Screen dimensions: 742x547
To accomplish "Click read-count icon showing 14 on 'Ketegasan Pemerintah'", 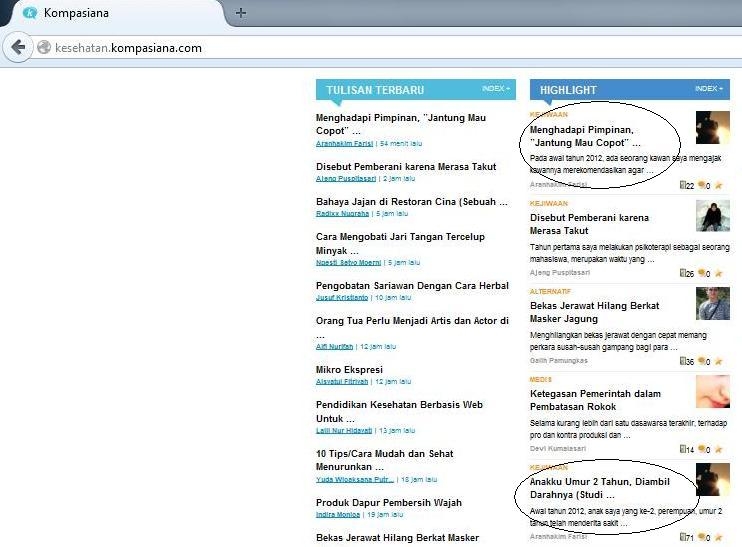I will click(682, 450).
